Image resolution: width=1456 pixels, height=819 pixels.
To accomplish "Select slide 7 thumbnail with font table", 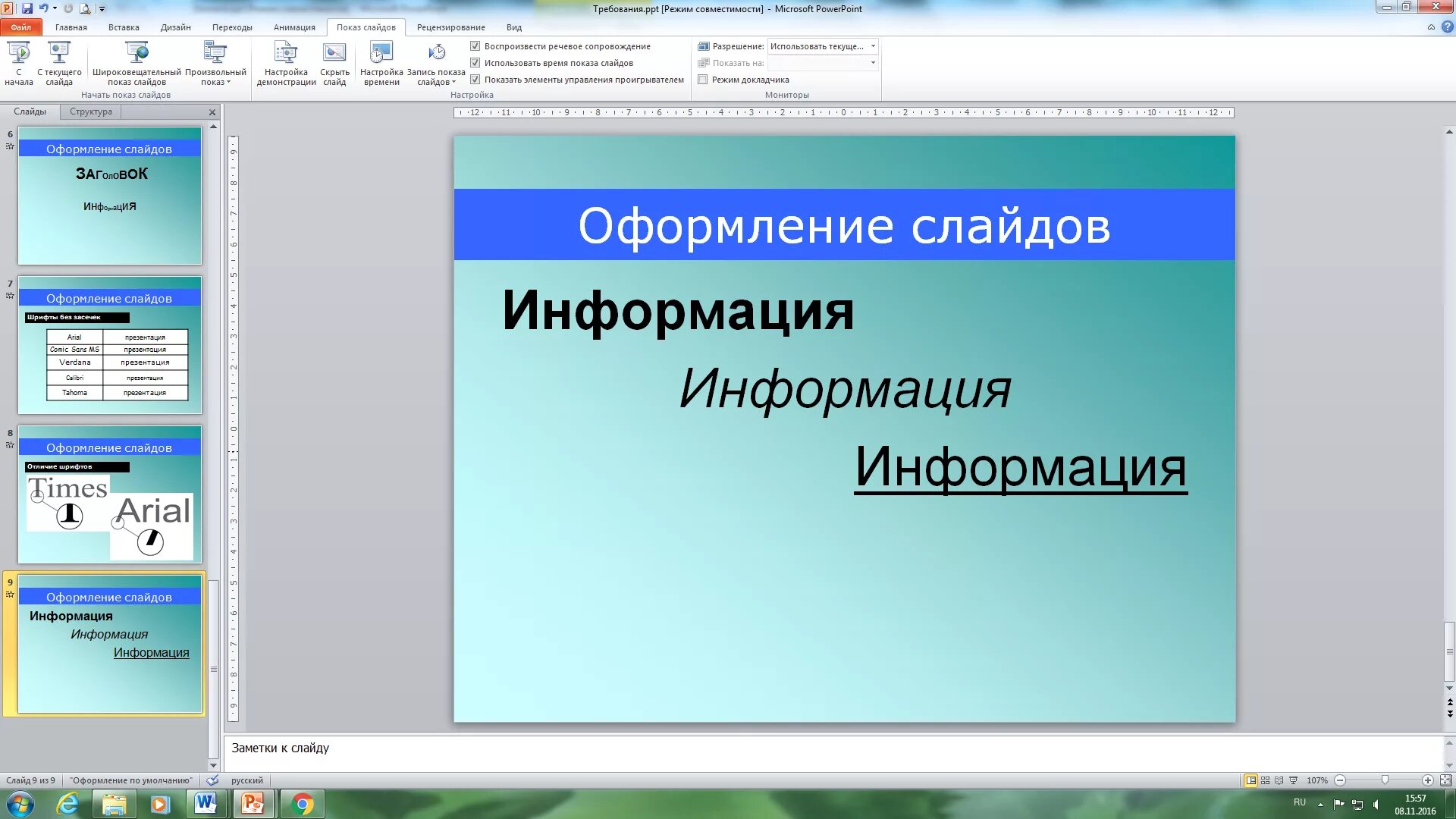I will [110, 346].
